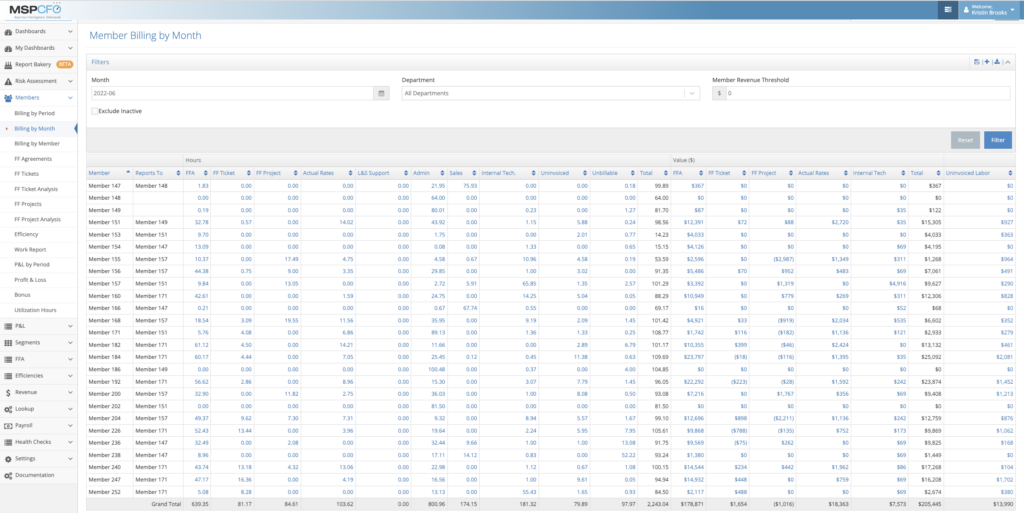The width and height of the screenshot is (1024, 513).
Task: Open Efficiency report under Members
Action: click(26, 234)
